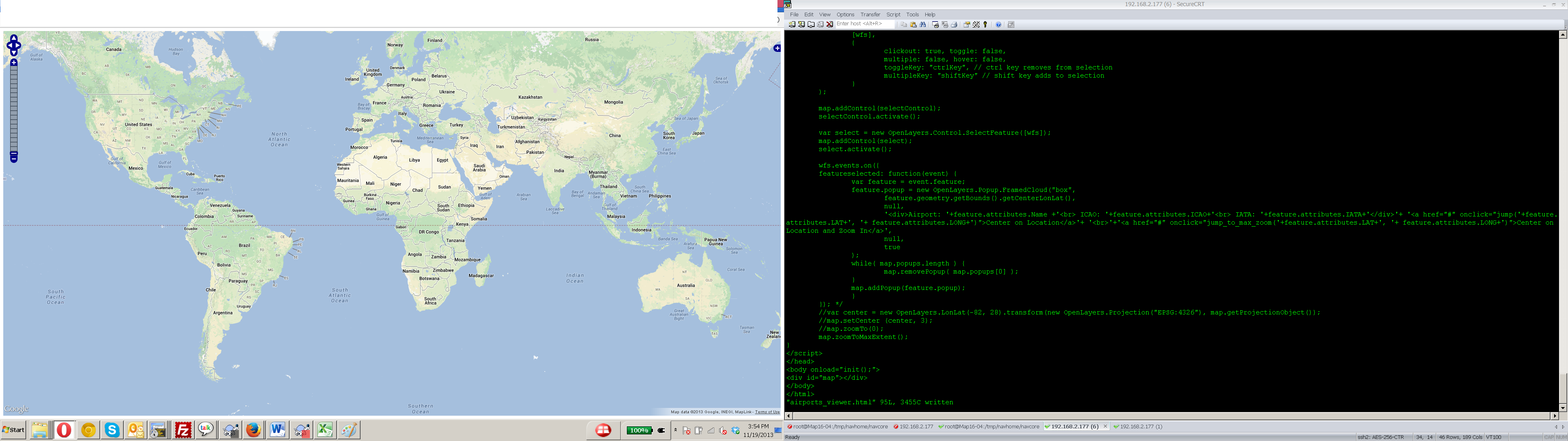Click the public key assistant icon
The width and height of the screenshot is (1568, 441).
(985, 24)
